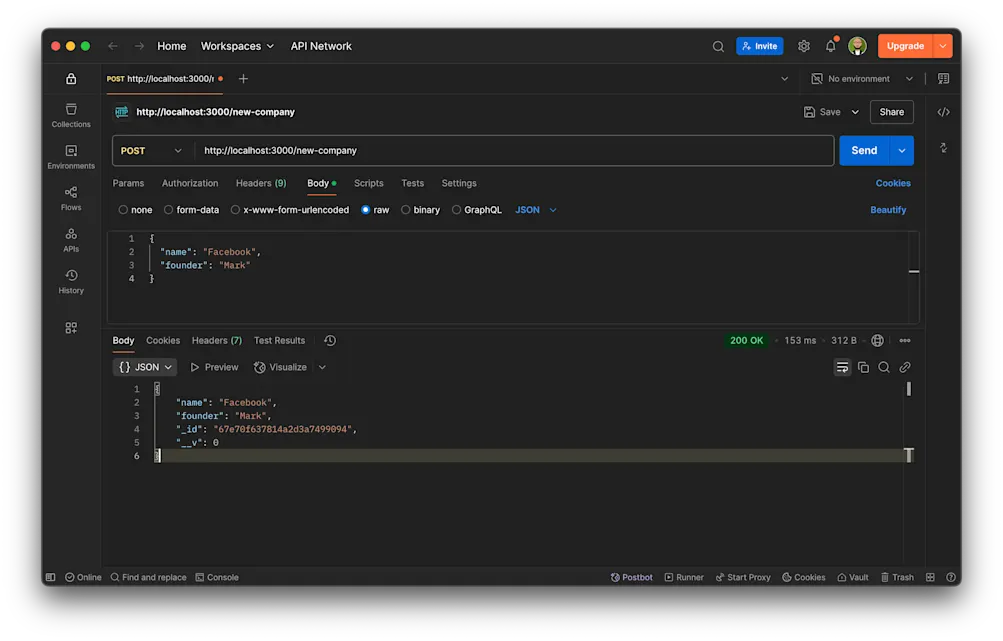The height and width of the screenshot is (641, 1003).
Task: Open settings gear icon
Action: click(x=803, y=46)
